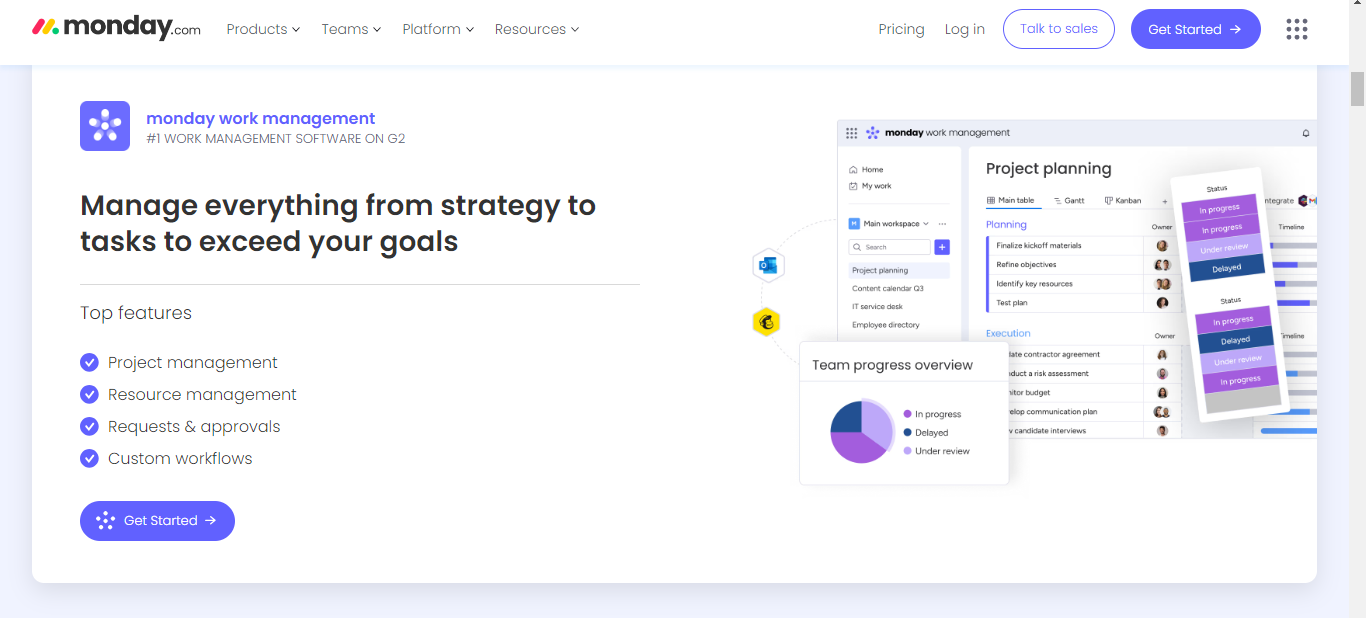This screenshot has height=618, width=1366.
Task: Click the Delayed dark blue legend dot
Action: pyautogui.click(x=907, y=433)
